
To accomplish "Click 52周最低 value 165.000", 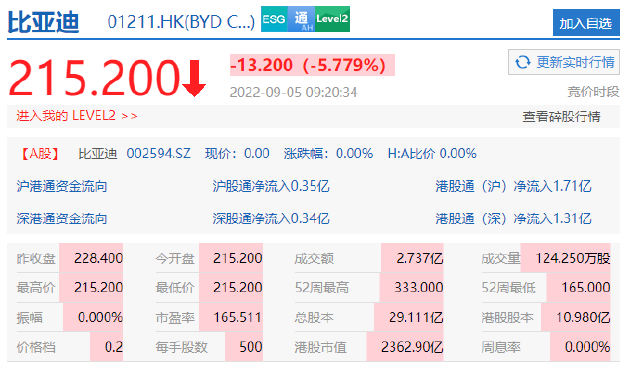I will point(586,288).
